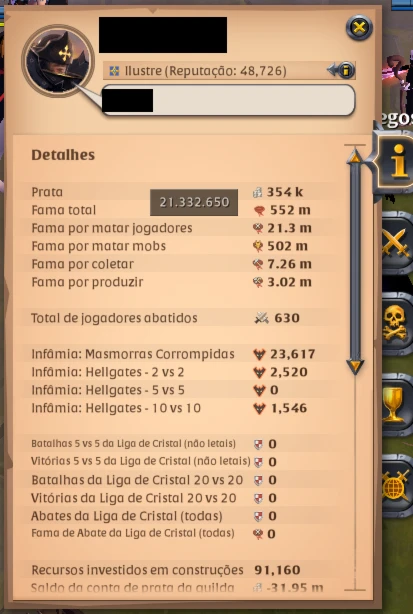Click the scrollbar down arrow
The image size is (413, 614).
pyautogui.click(x=355, y=367)
